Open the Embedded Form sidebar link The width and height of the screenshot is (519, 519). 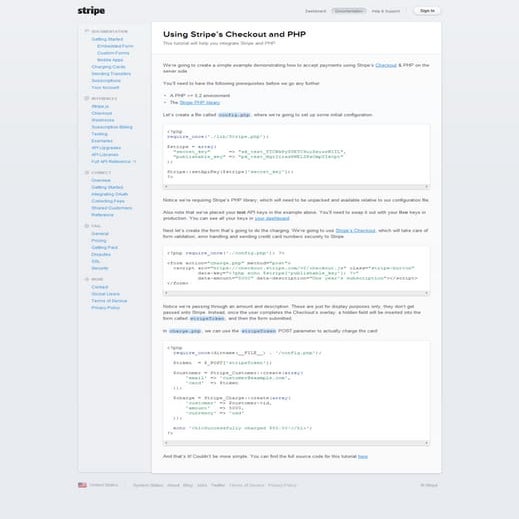(x=115, y=46)
